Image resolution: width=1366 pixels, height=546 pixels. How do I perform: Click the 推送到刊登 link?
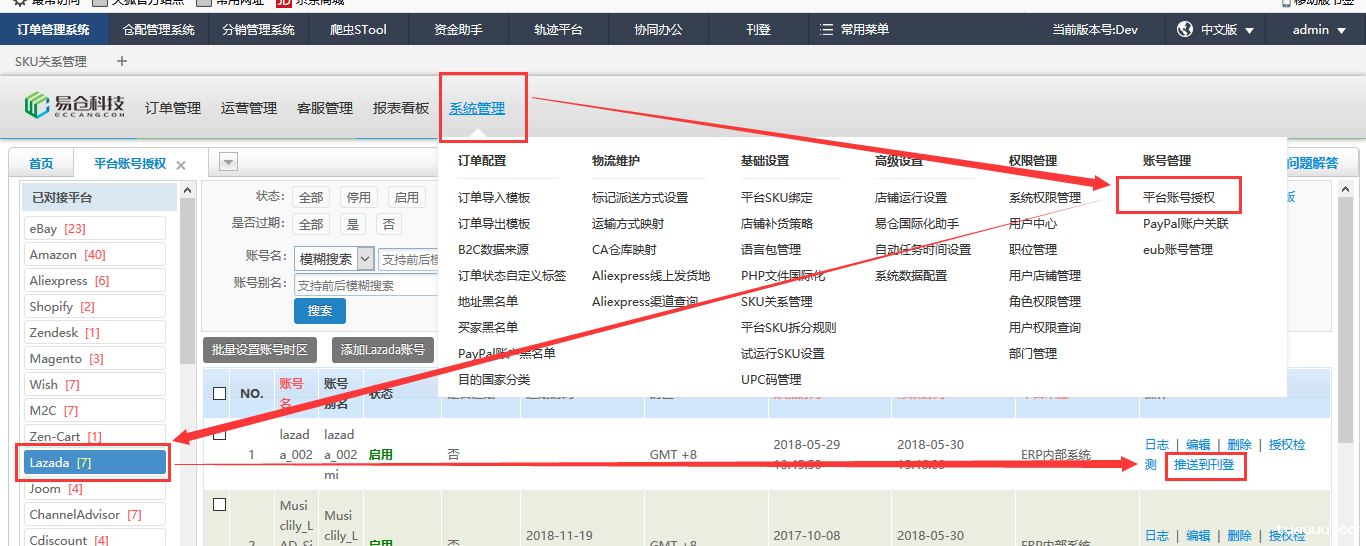click(x=1204, y=465)
